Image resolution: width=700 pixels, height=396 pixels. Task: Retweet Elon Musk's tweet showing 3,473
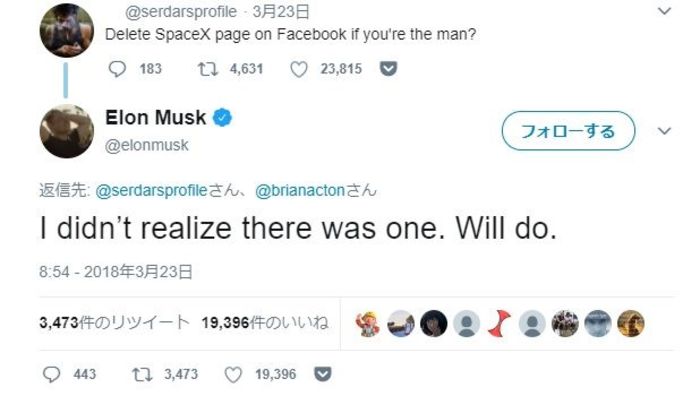coord(142,374)
